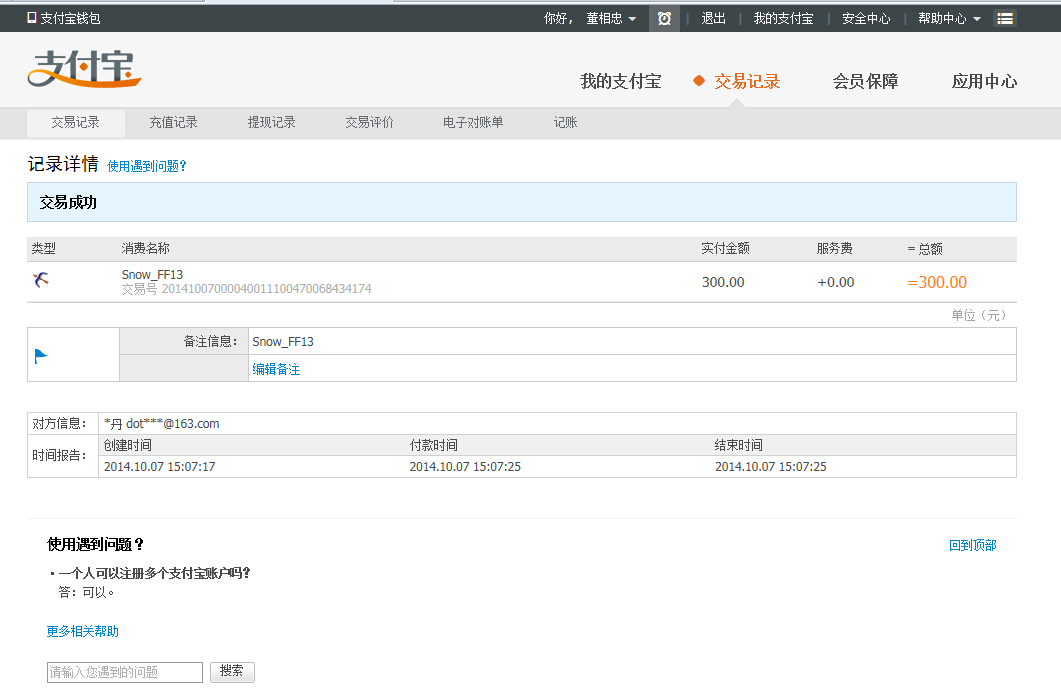Click the 搜索 button
The width and height of the screenshot is (1061, 688).
[232, 671]
